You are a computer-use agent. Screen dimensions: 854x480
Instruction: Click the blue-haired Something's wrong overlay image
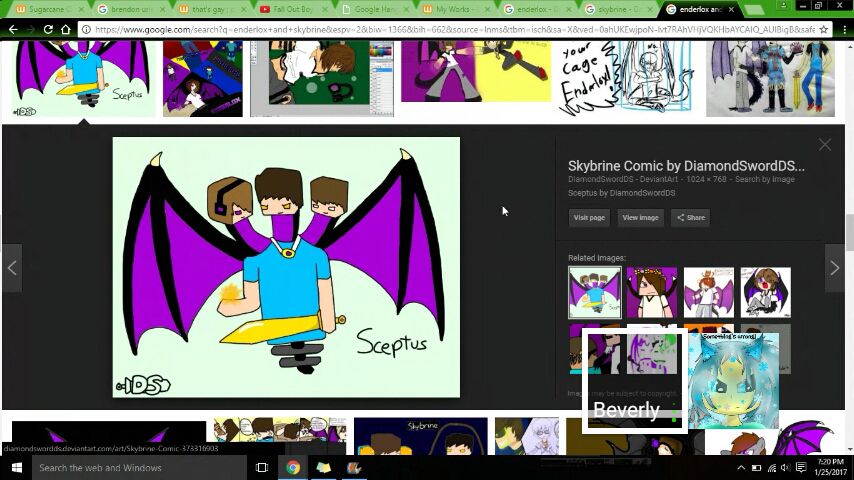pyautogui.click(x=733, y=380)
